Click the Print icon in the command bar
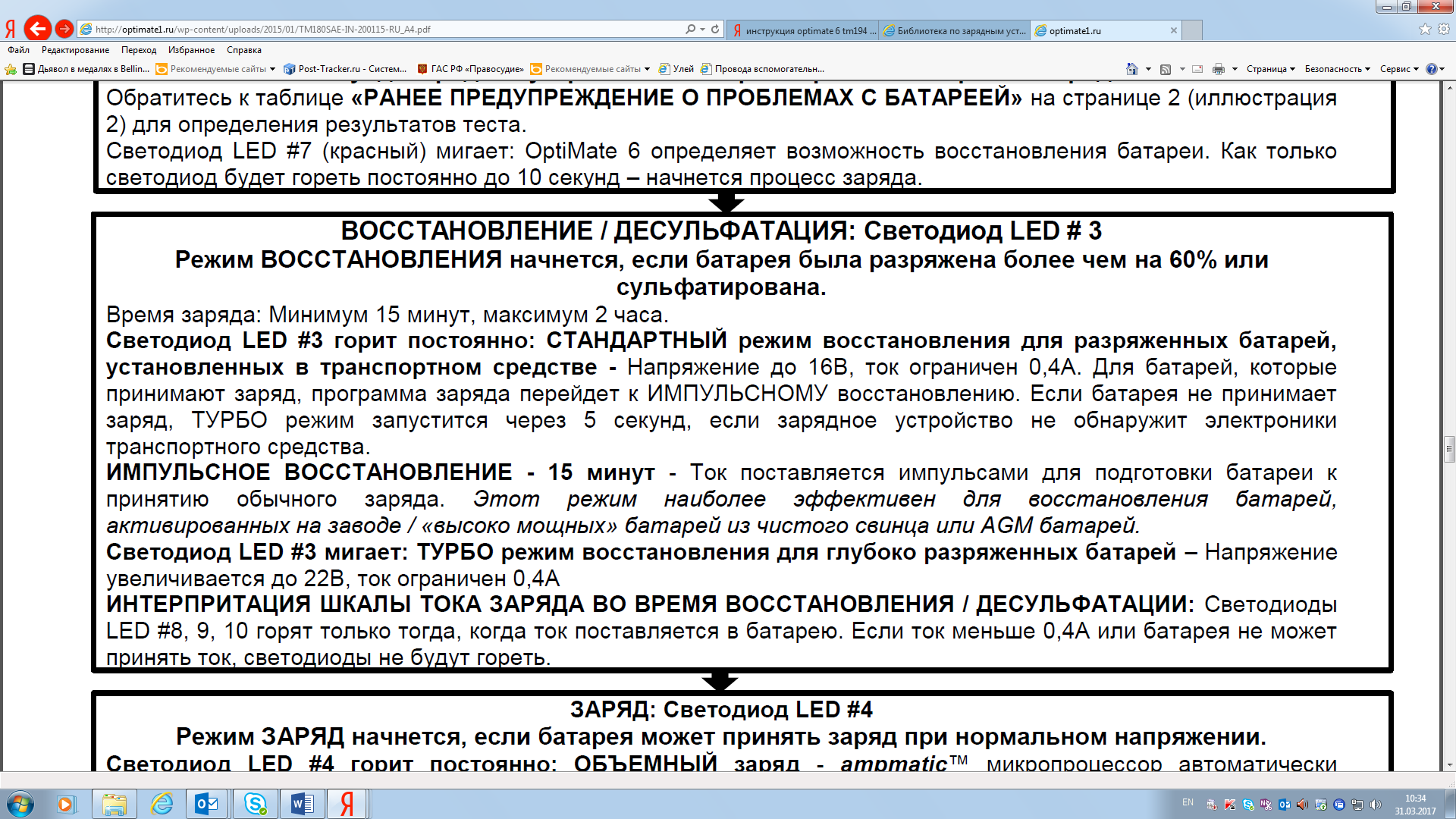 (1218, 69)
